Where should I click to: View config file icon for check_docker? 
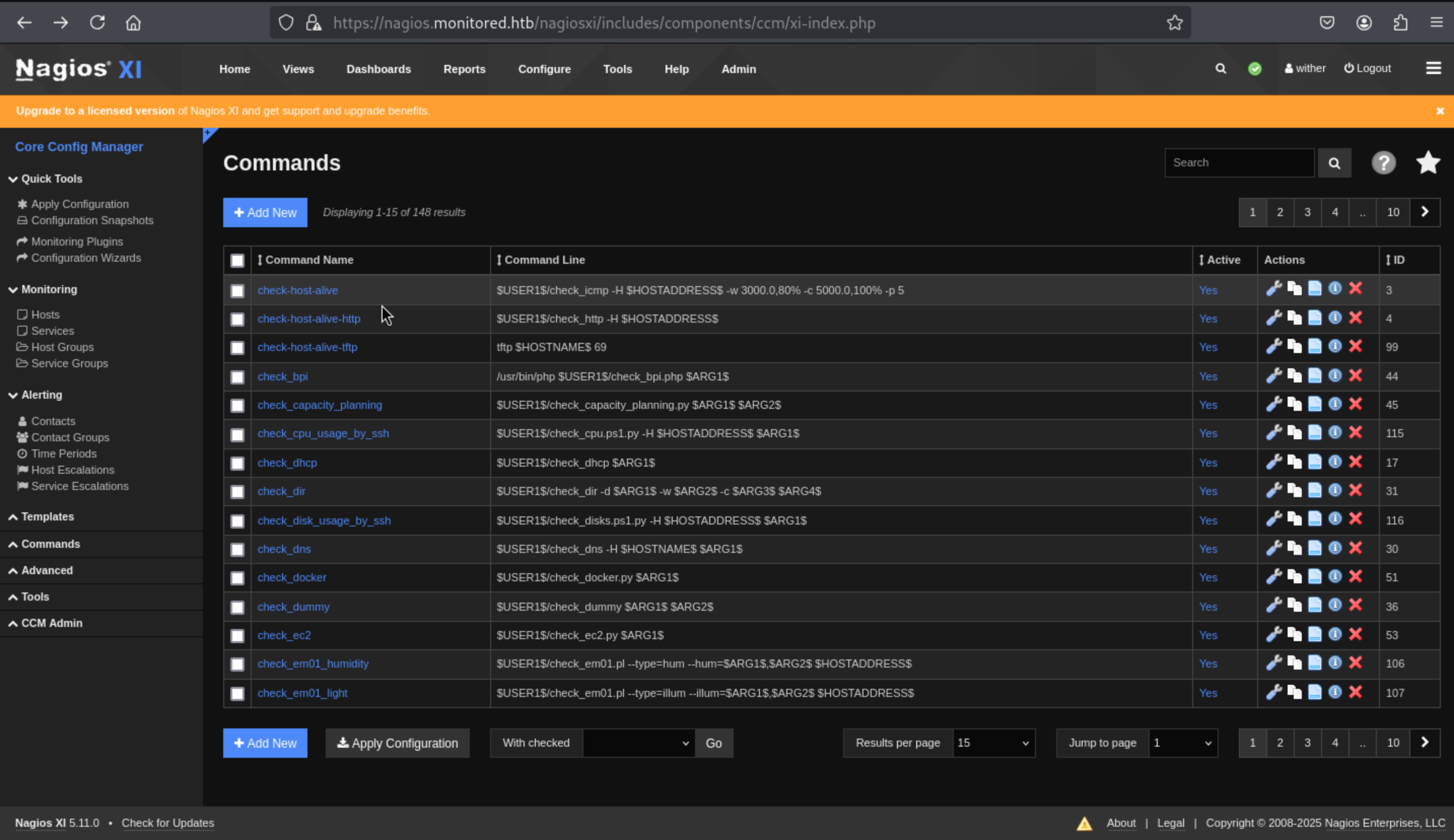click(x=1314, y=576)
